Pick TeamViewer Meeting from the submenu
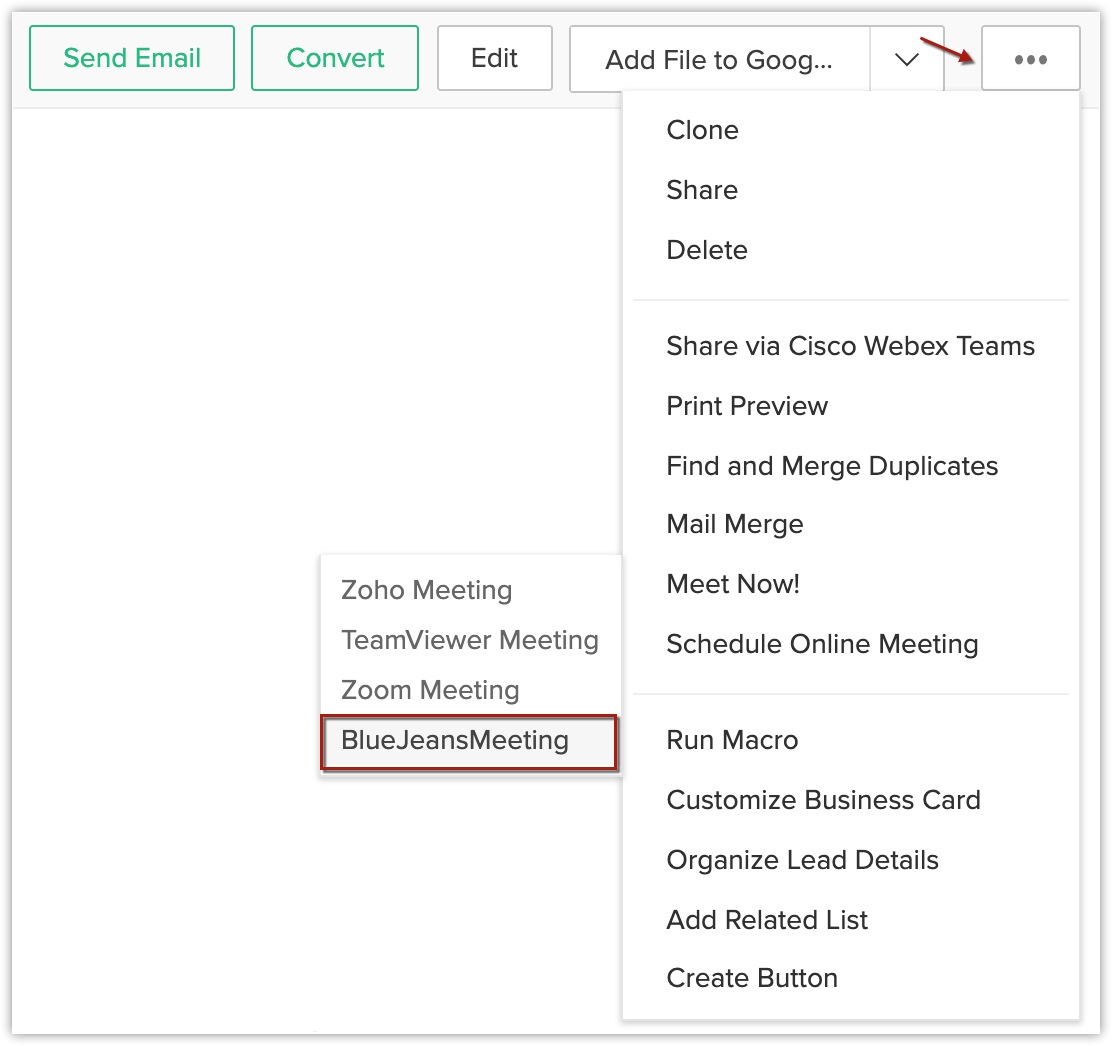This screenshot has height=1046, width=1112. pyautogui.click(x=470, y=640)
